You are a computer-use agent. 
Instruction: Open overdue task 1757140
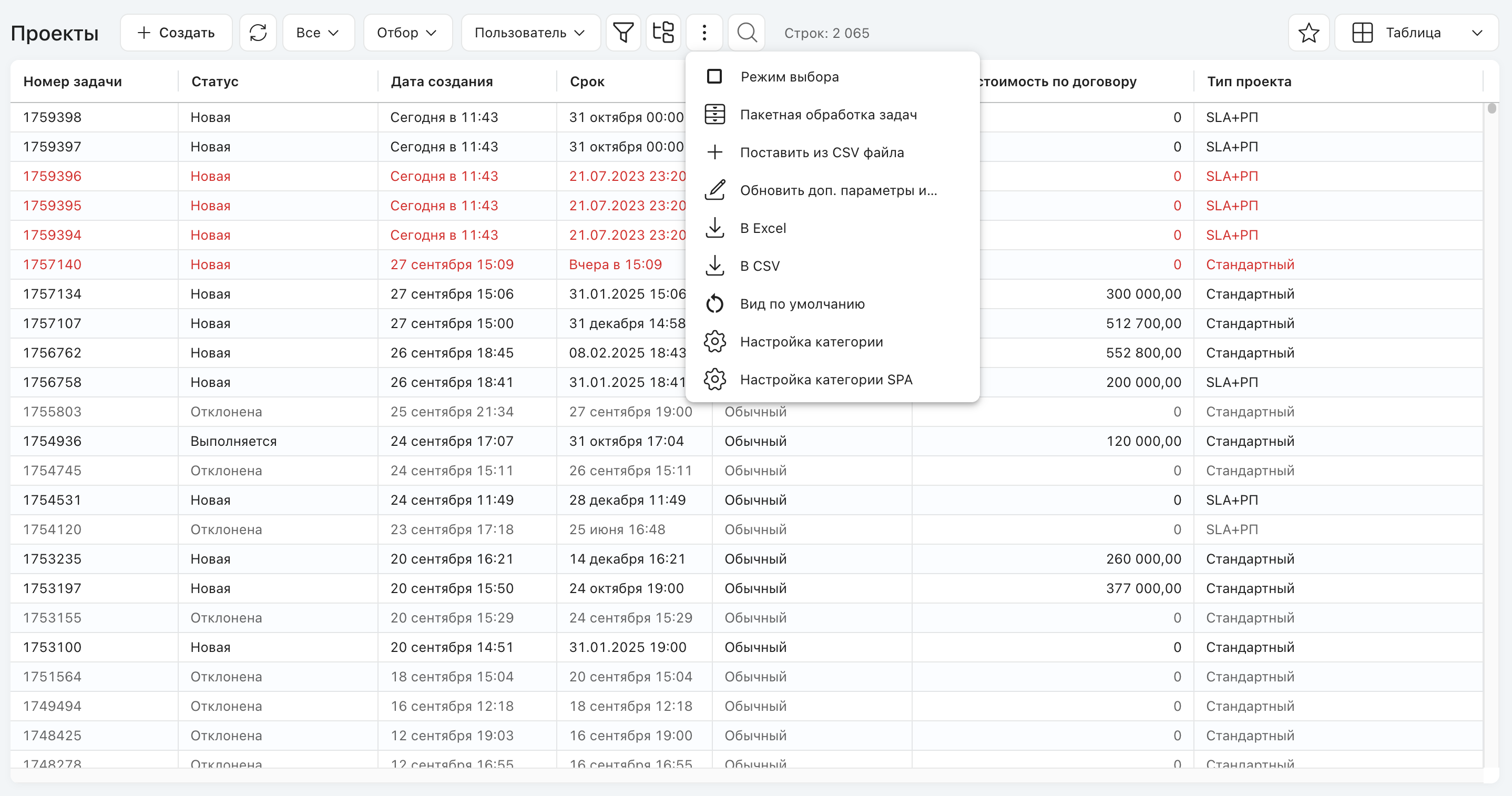(52, 264)
